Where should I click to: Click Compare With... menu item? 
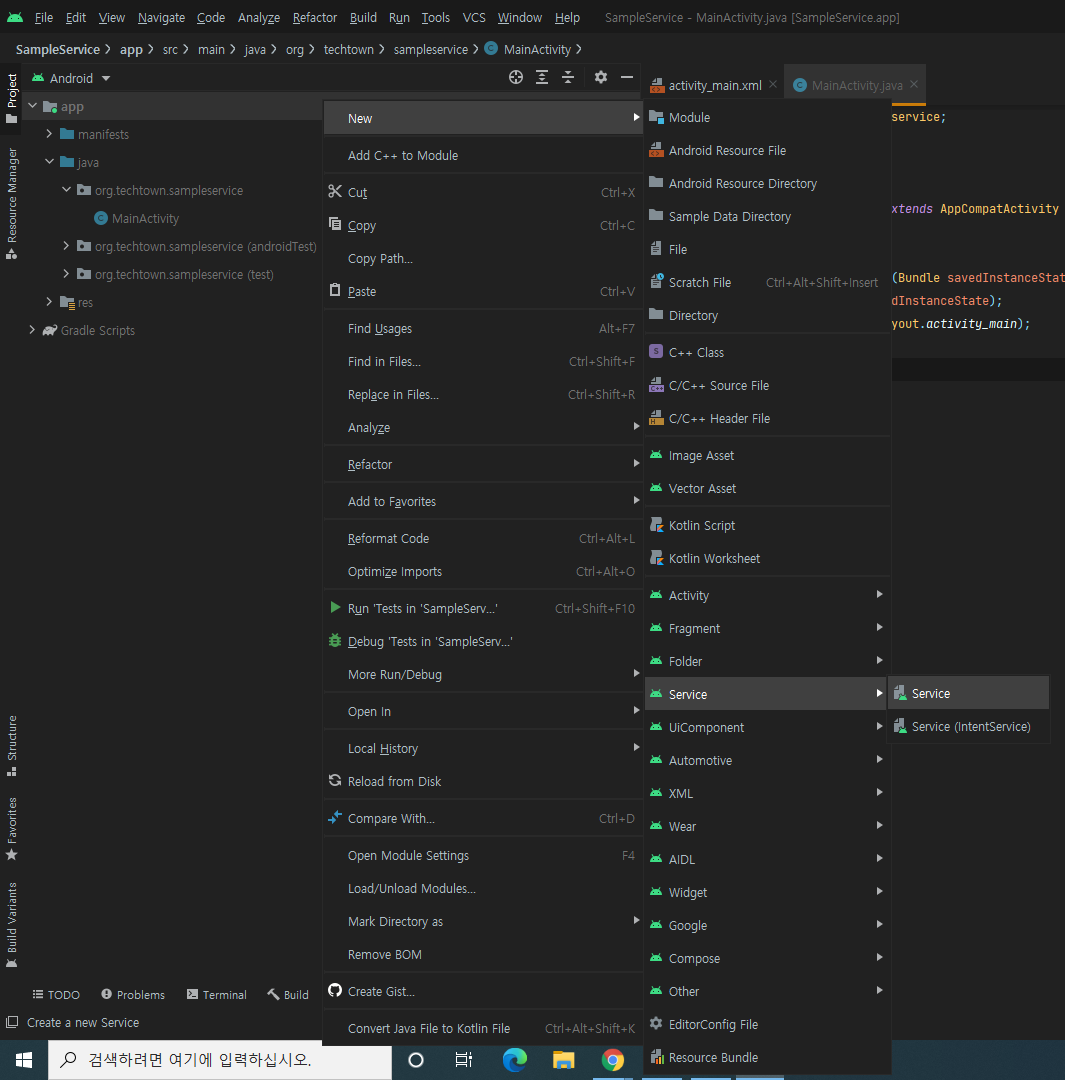(x=483, y=819)
